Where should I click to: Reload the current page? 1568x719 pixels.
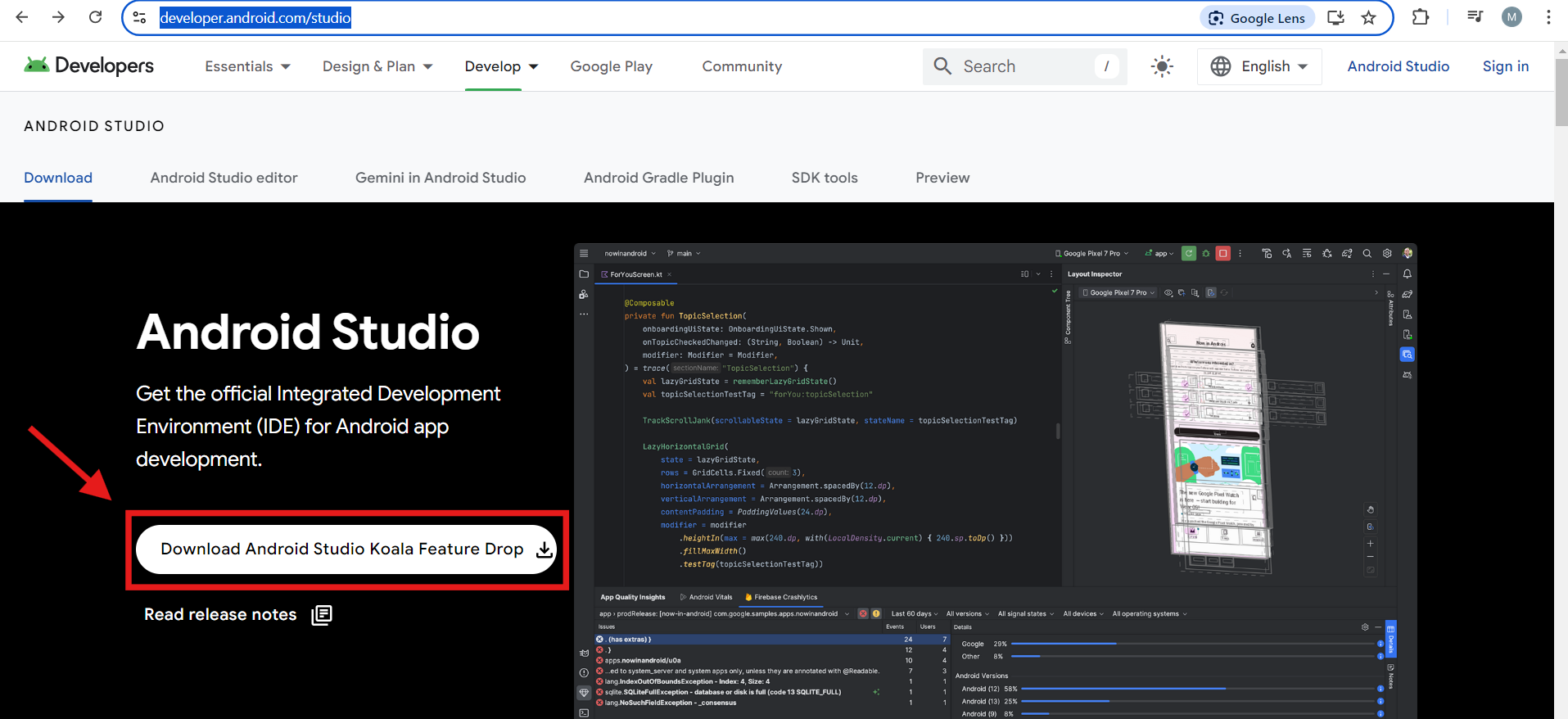95,17
